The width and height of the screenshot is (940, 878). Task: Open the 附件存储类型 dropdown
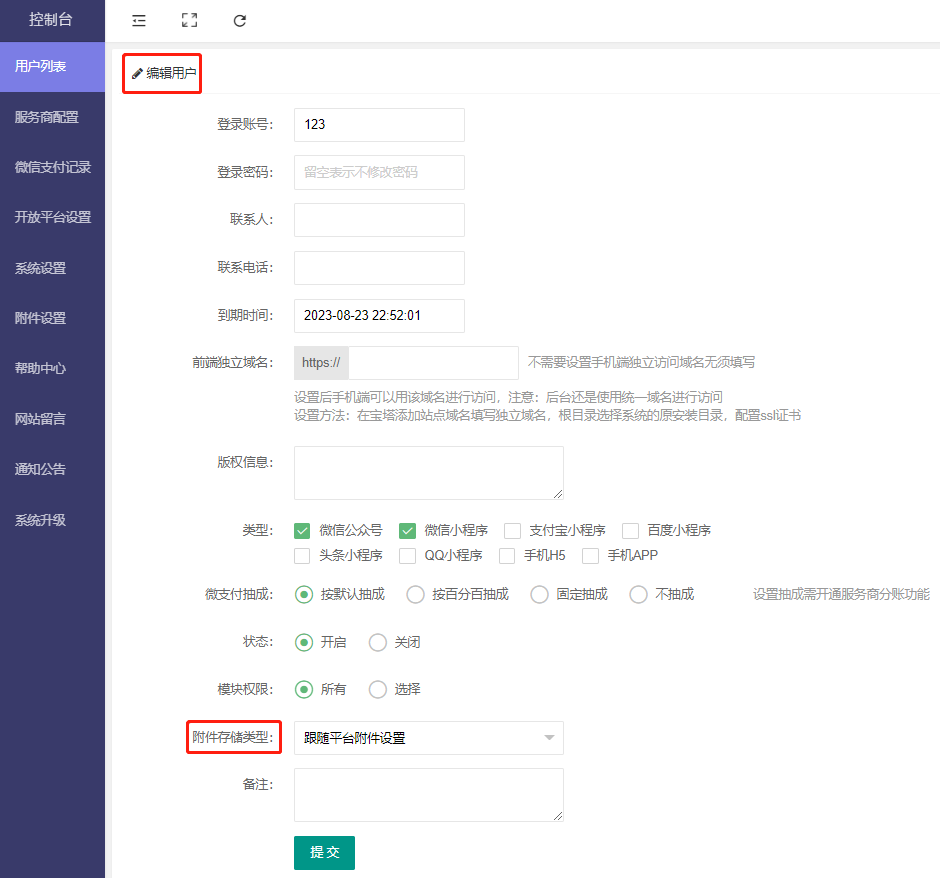click(x=428, y=738)
